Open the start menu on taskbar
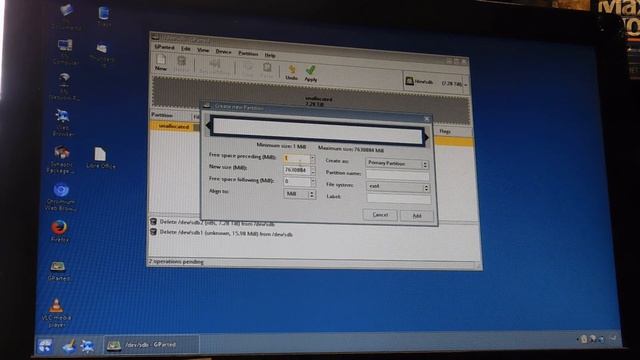Viewport: 640px width, 360px height. (x=44, y=345)
